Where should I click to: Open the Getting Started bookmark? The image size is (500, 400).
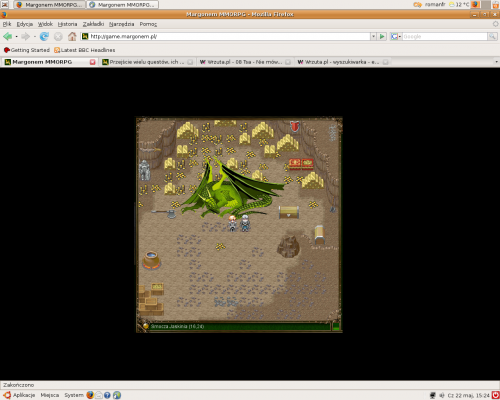pyautogui.click(x=27, y=50)
